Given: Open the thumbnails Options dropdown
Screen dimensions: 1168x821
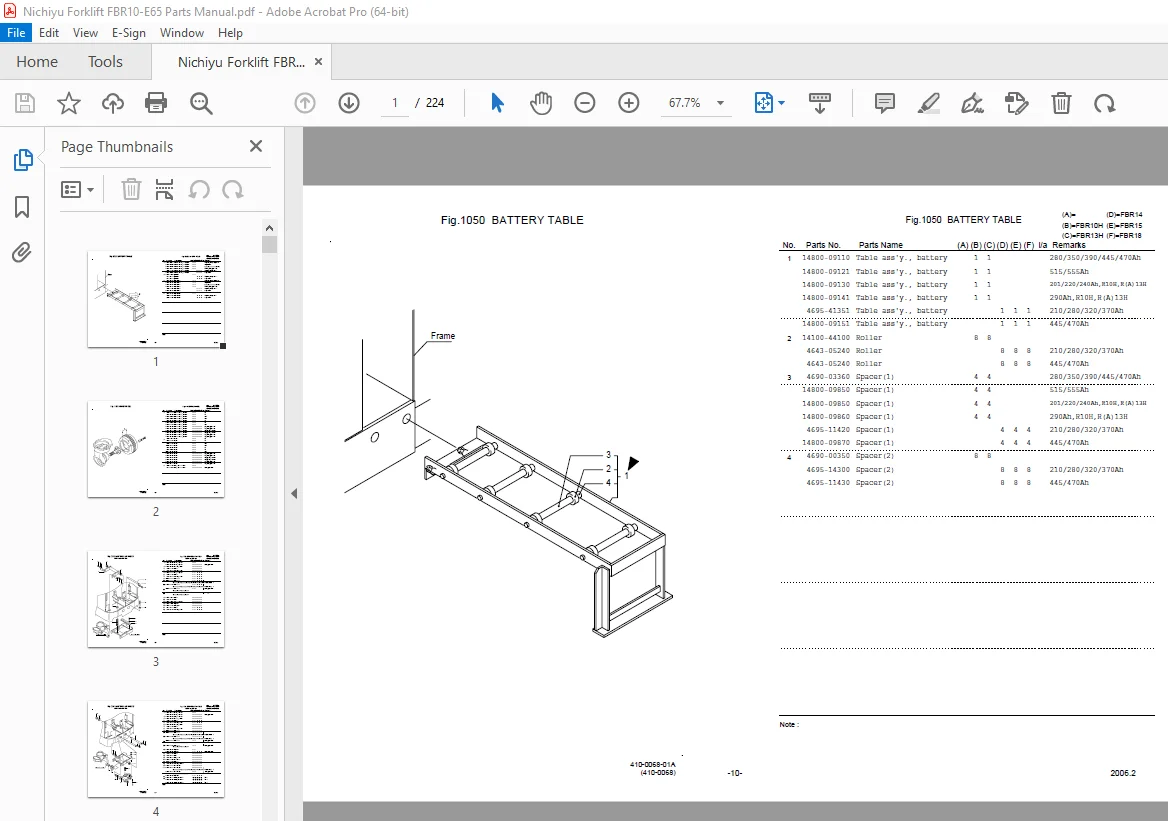Looking at the screenshot, I should coord(77,189).
